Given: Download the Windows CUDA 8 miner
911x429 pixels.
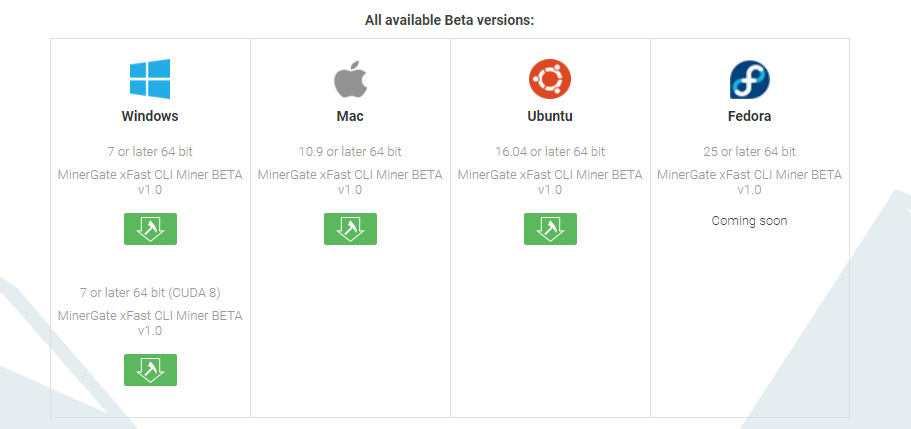Looking at the screenshot, I should coord(150,370).
